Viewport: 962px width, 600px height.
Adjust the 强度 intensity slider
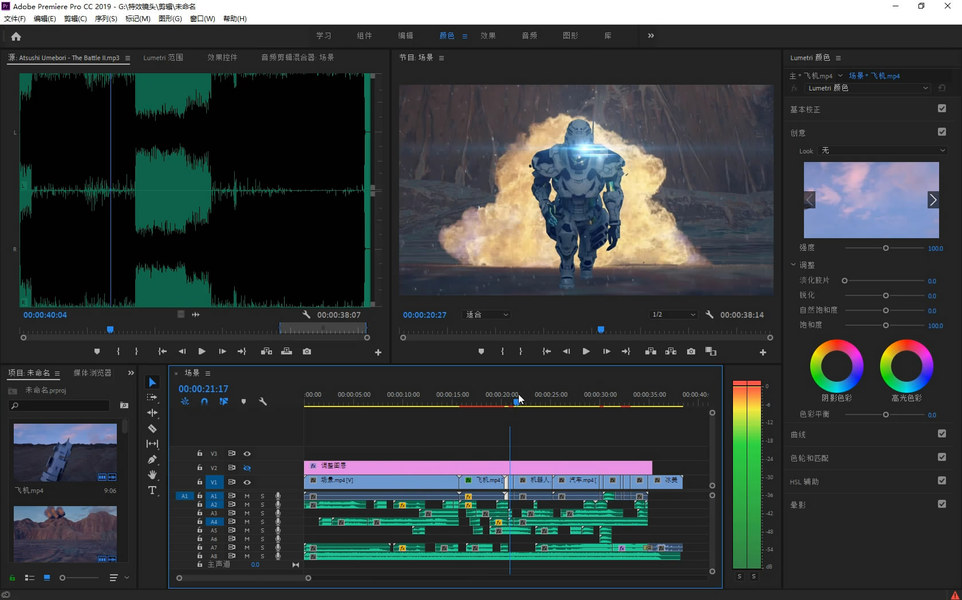pos(885,248)
